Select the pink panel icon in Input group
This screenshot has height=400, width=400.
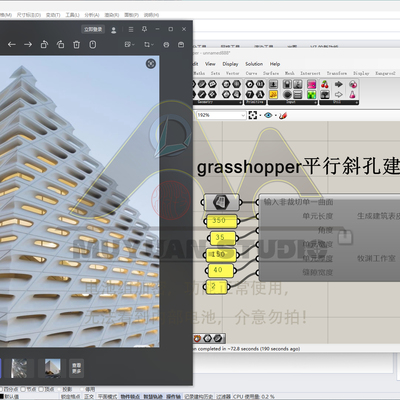[311, 84]
